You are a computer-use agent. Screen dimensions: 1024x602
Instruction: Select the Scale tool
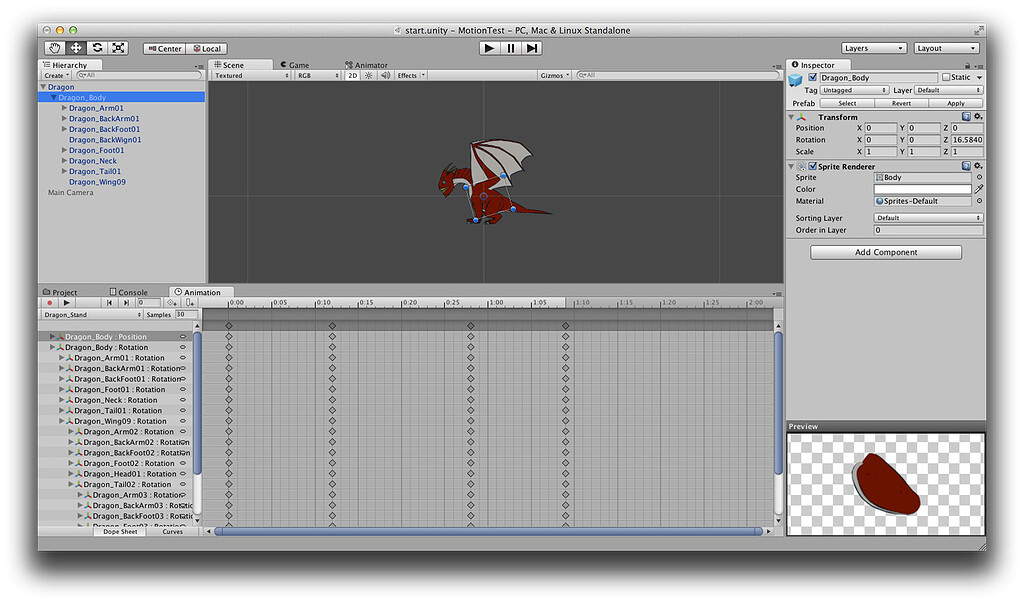pos(120,47)
